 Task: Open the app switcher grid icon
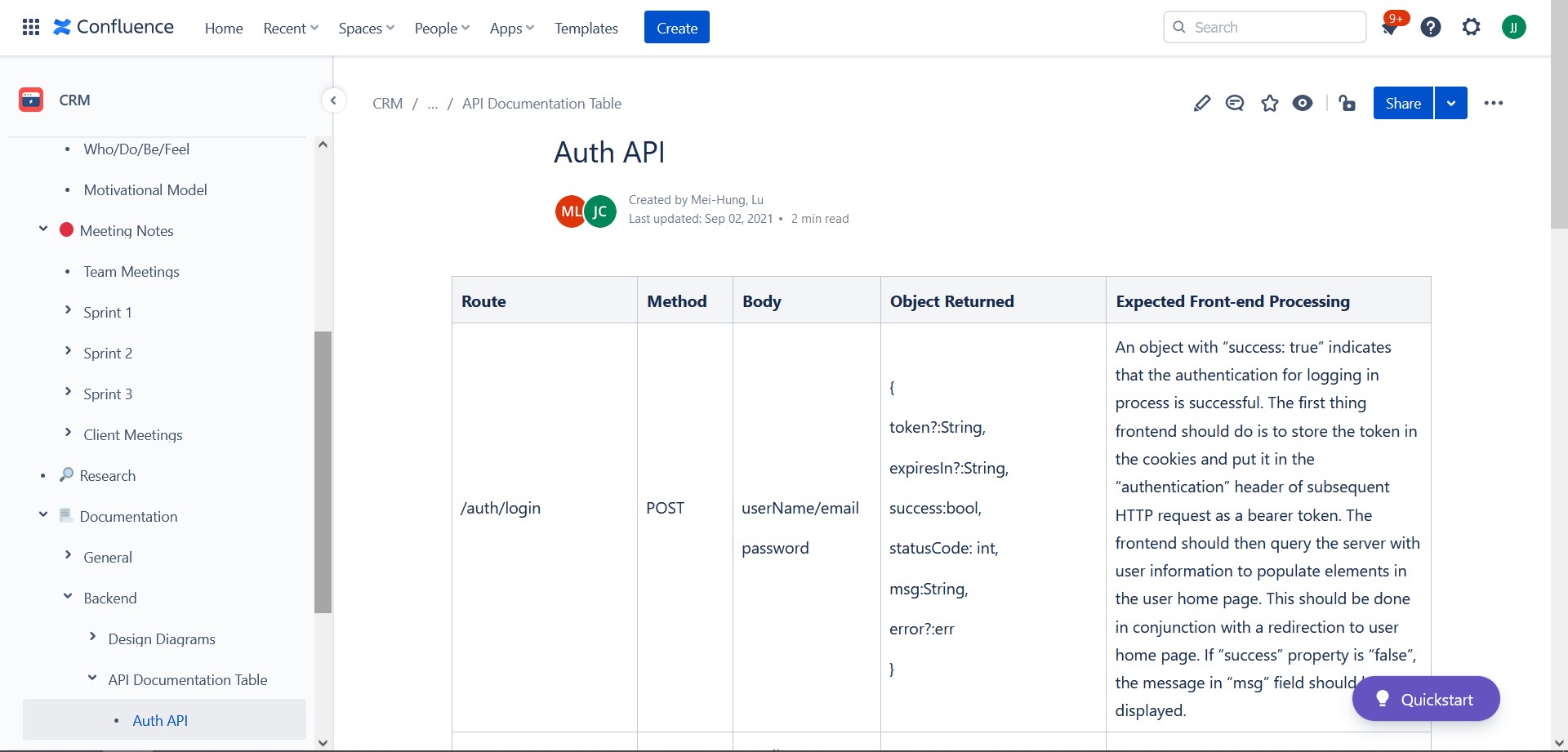coord(31,27)
